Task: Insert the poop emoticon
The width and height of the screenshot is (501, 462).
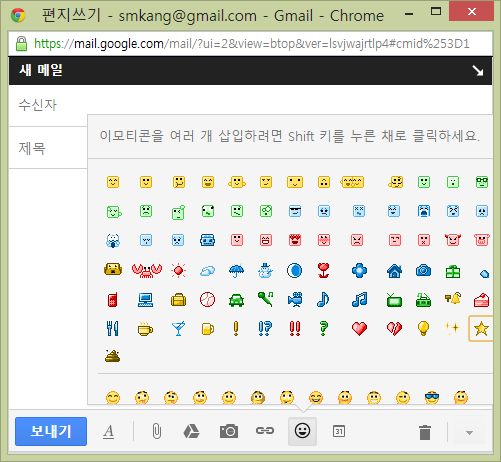Action: (112, 356)
